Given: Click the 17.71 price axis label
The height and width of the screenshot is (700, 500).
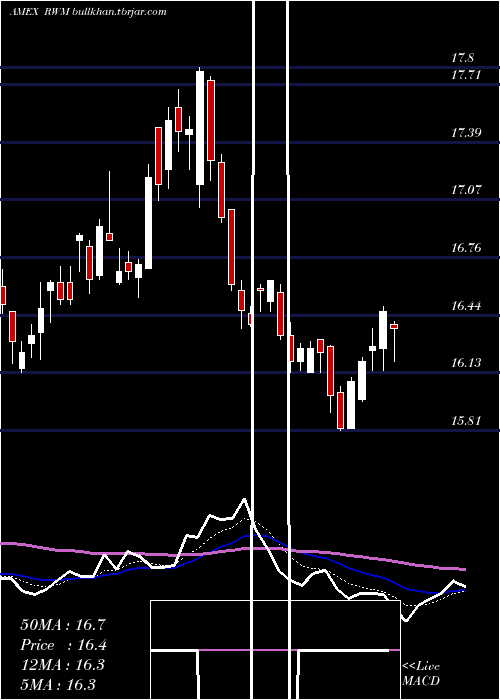Looking at the screenshot, I should (x=466, y=75).
